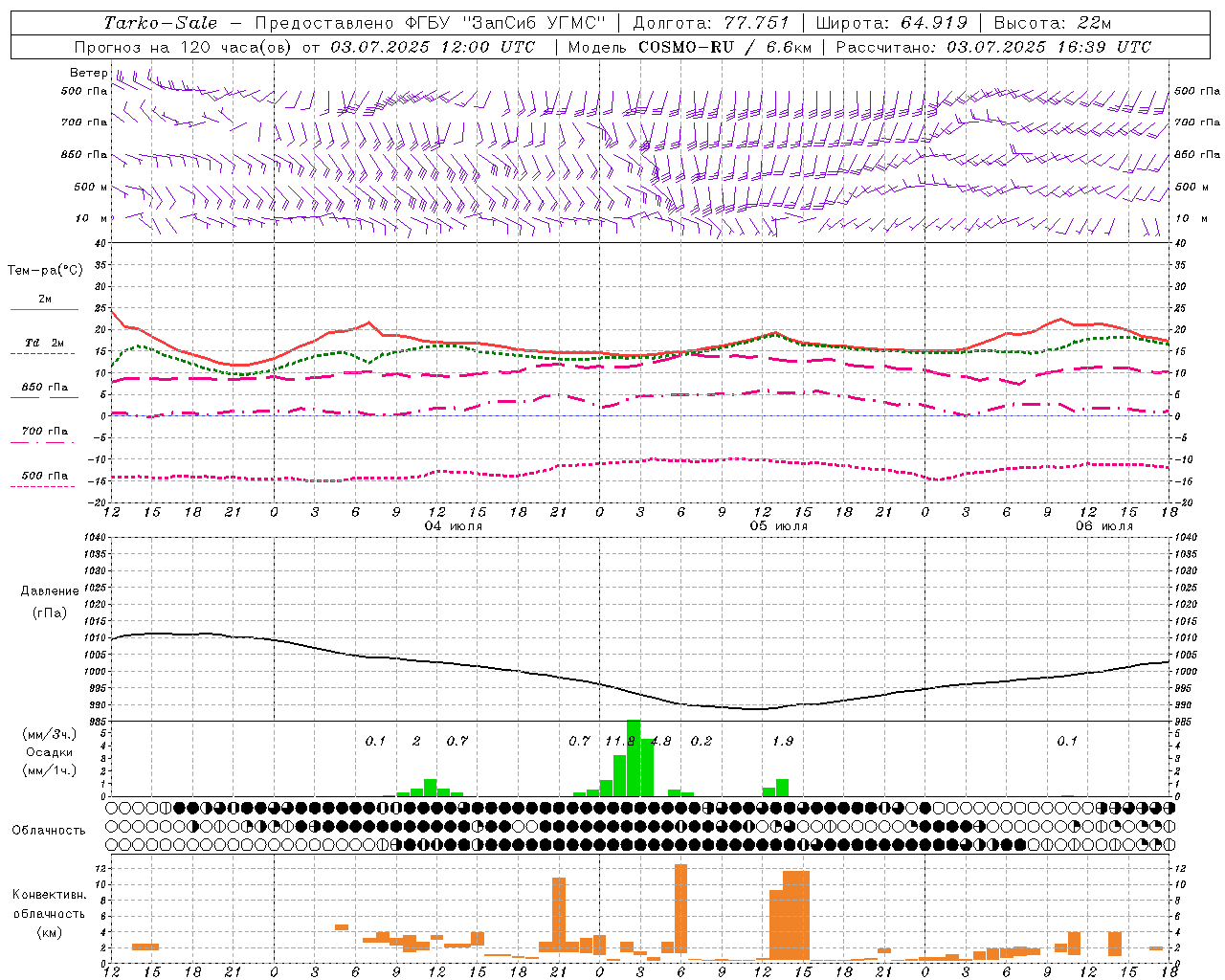Click the '700 гПа' temperature legend entry
This screenshot has width=1225, height=980.
[44, 432]
